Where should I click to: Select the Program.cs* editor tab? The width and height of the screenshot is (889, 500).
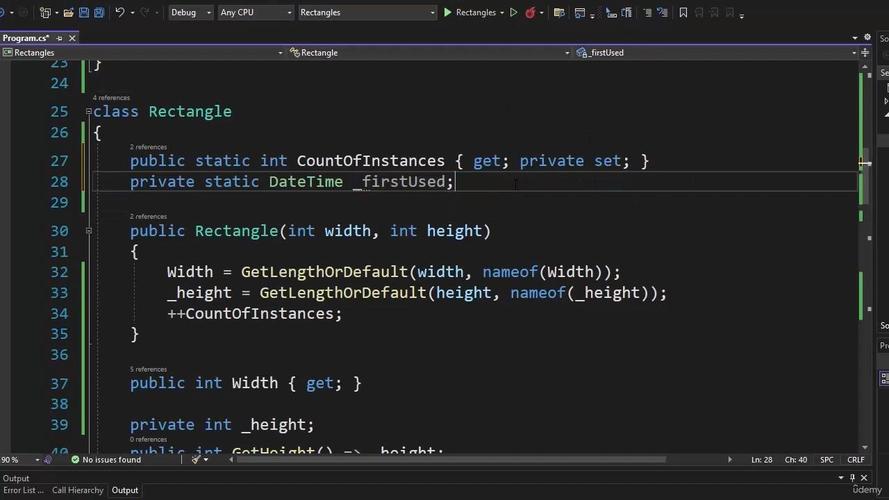26,38
